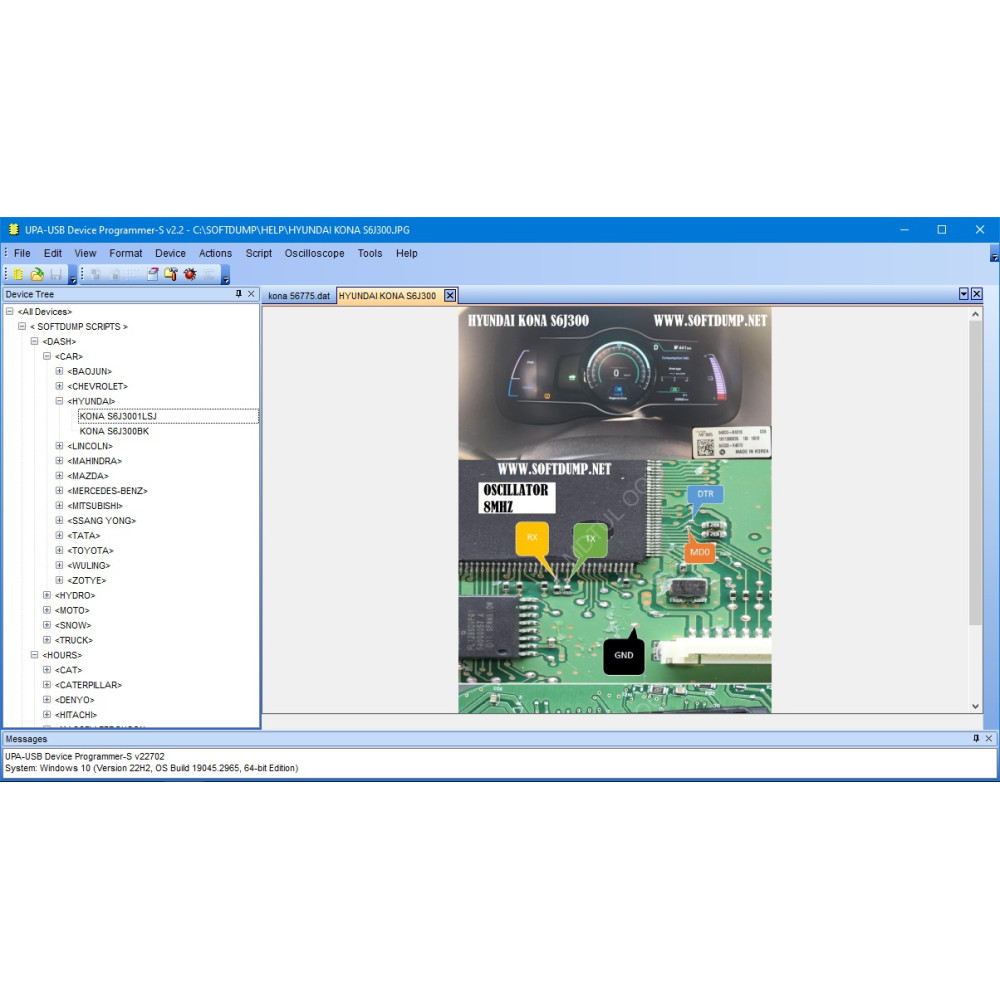Click the grayed Read device toolbar icon
Image resolution: width=1000 pixels, height=1000 pixels.
[96, 274]
